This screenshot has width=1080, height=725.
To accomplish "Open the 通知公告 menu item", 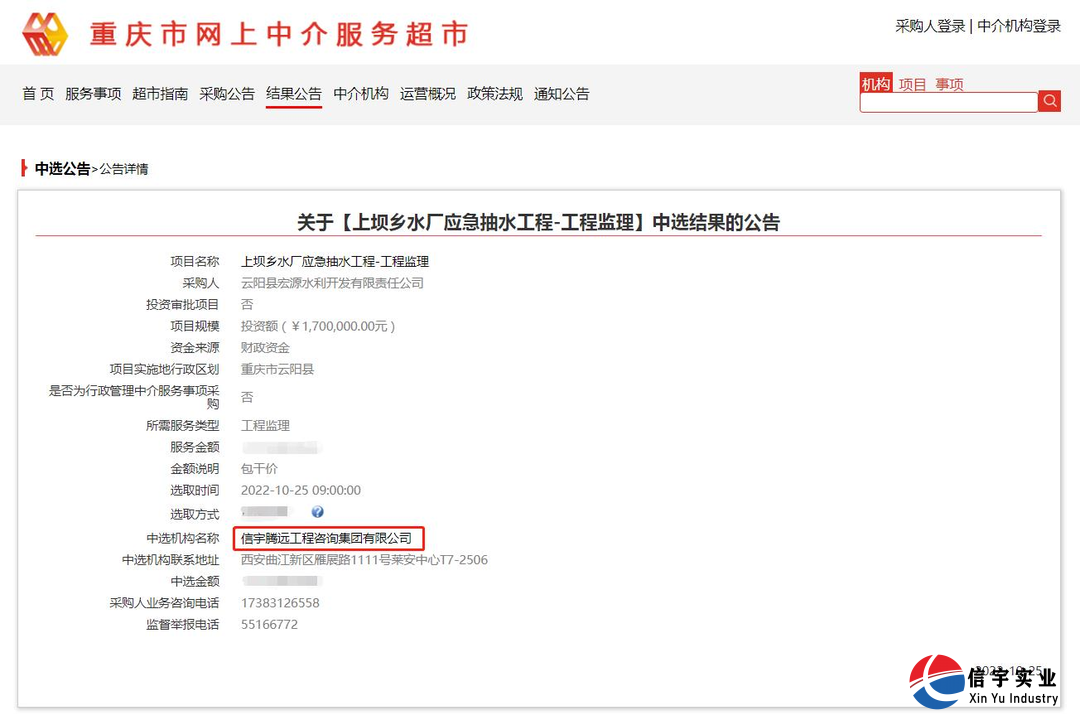I will (562, 93).
